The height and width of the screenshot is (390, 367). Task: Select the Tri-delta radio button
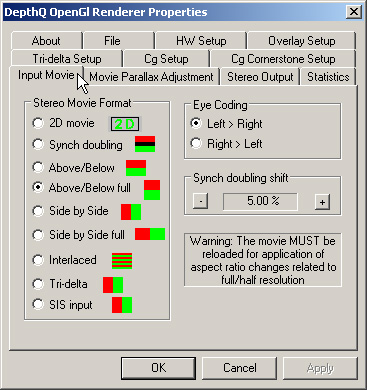click(x=38, y=284)
